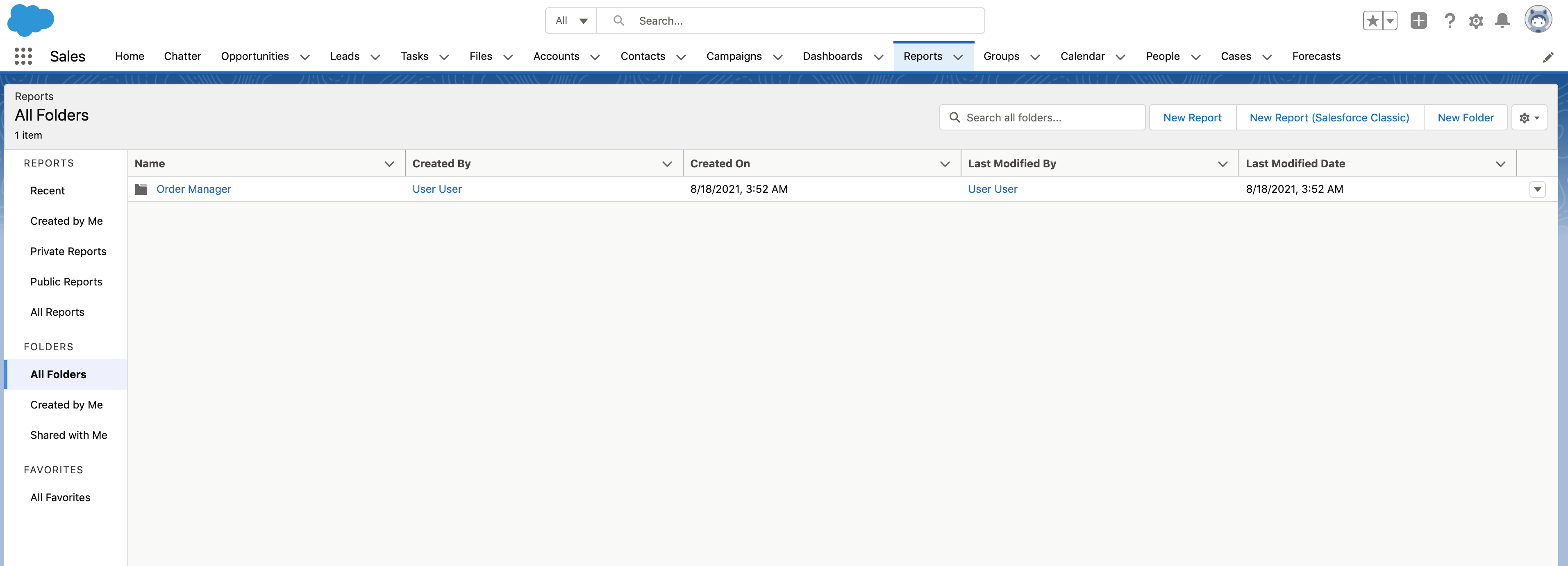Click the New Folder button
This screenshot has height=566, width=1568.
pos(1465,118)
